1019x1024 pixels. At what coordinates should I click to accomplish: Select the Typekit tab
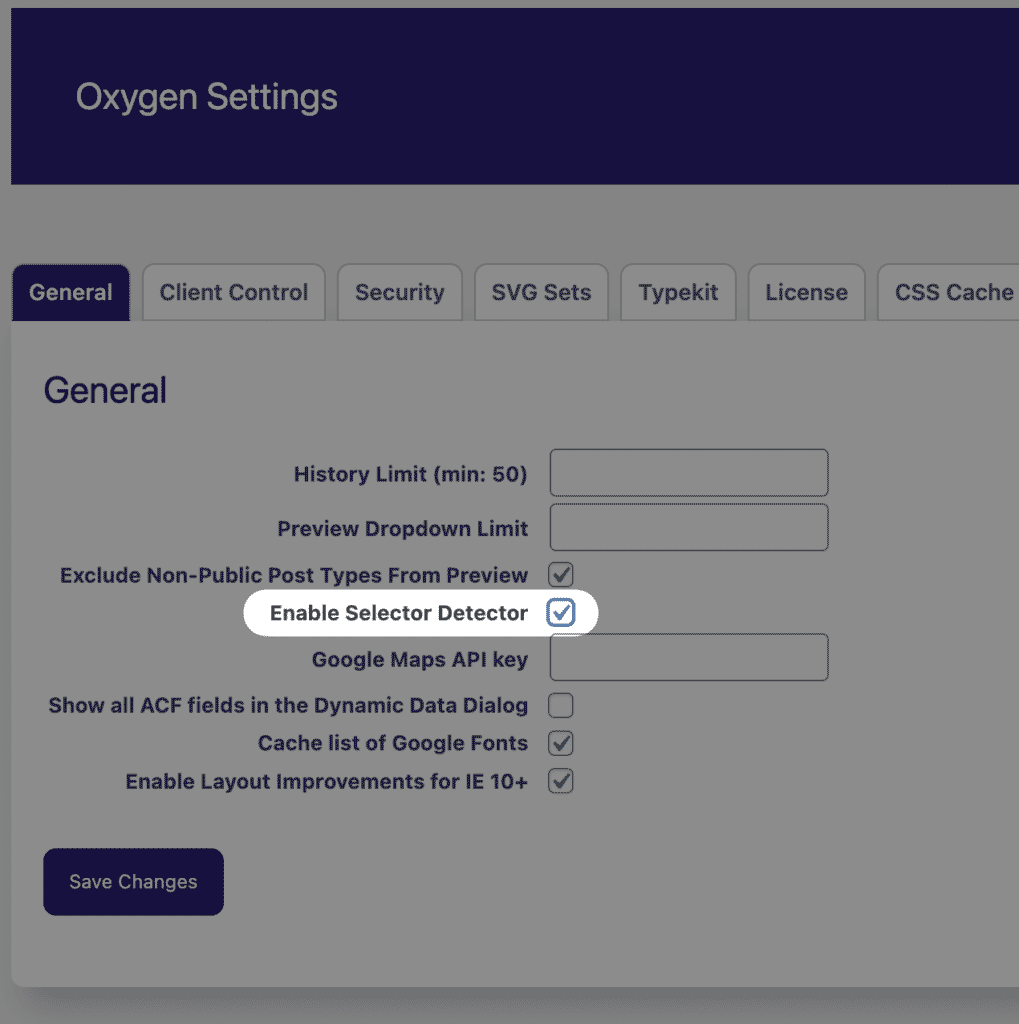click(x=678, y=293)
